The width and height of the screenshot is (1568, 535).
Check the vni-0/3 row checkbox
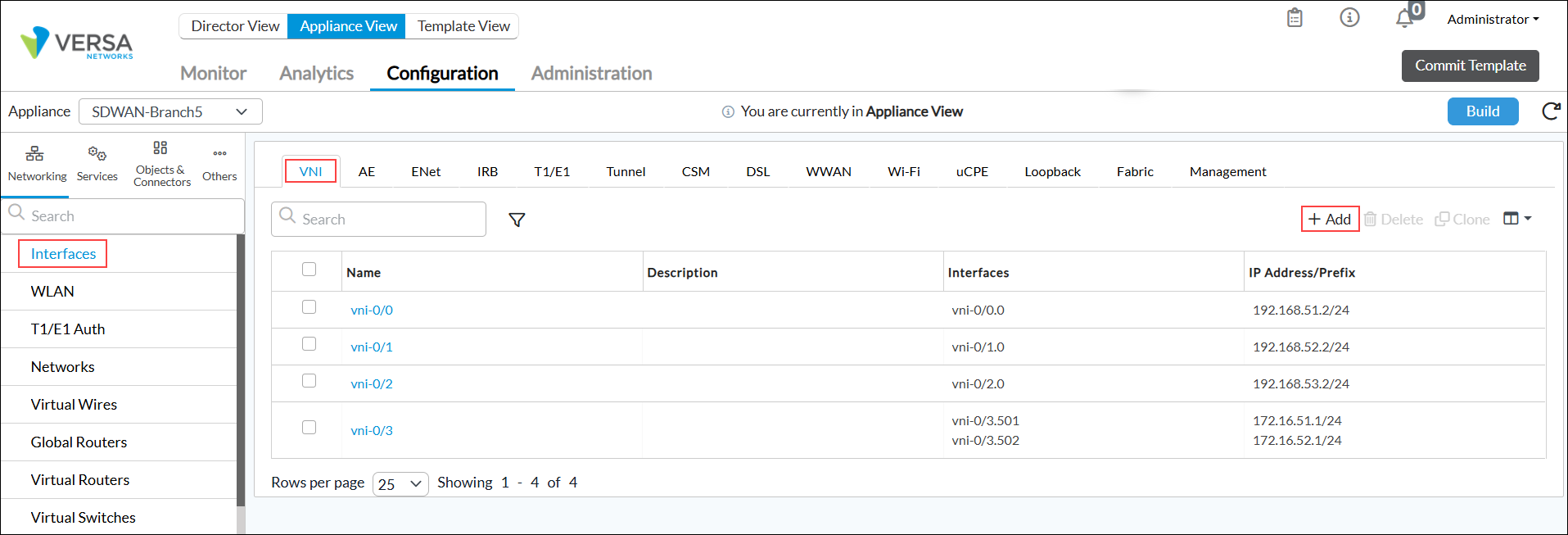(309, 428)
